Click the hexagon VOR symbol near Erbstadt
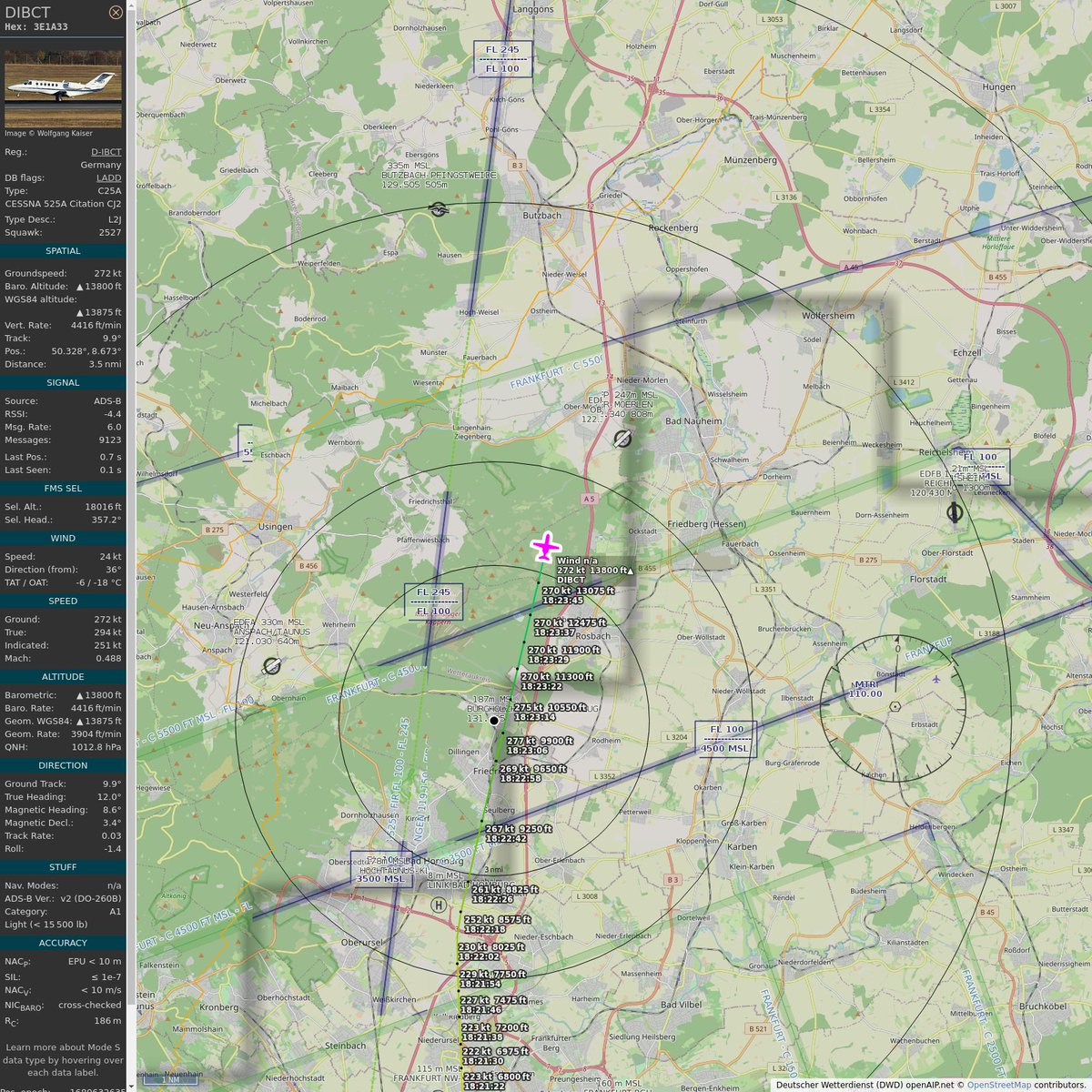Screen dimensions: 1092x1092 (x=895, y=706)
